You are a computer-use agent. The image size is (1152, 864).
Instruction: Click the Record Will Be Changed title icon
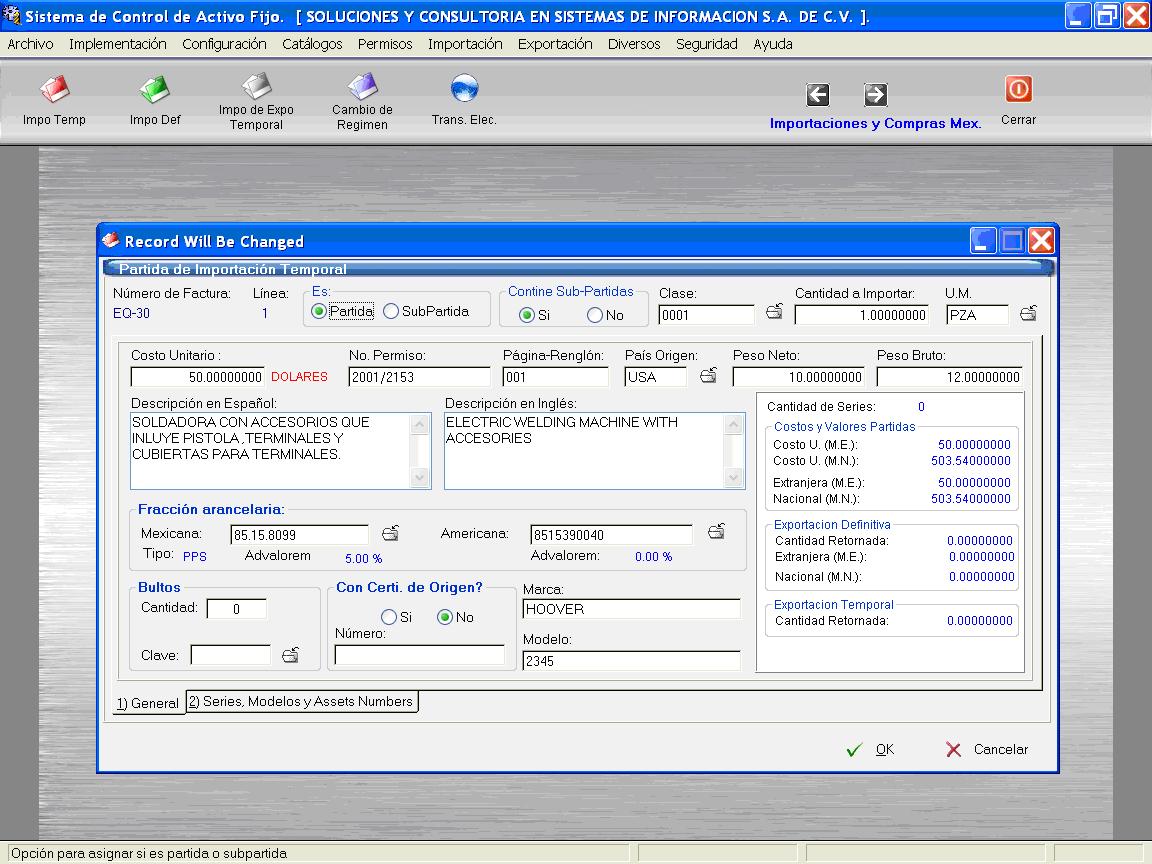111,240
